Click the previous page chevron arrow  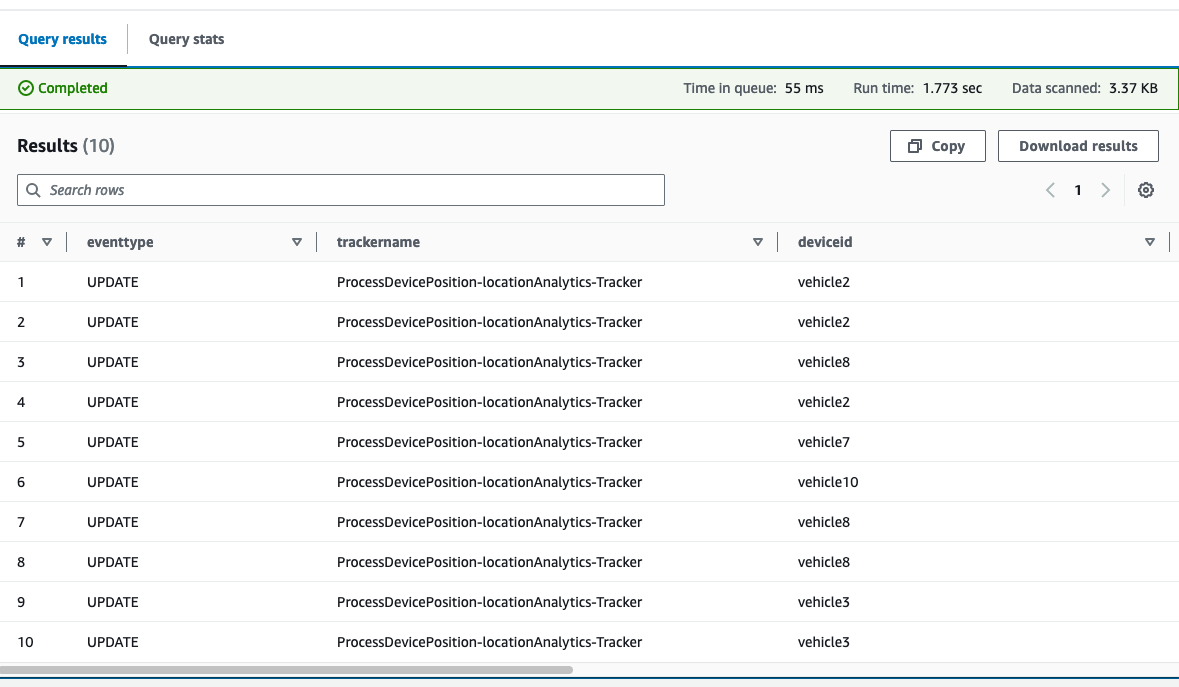[x=1050, y=190]
